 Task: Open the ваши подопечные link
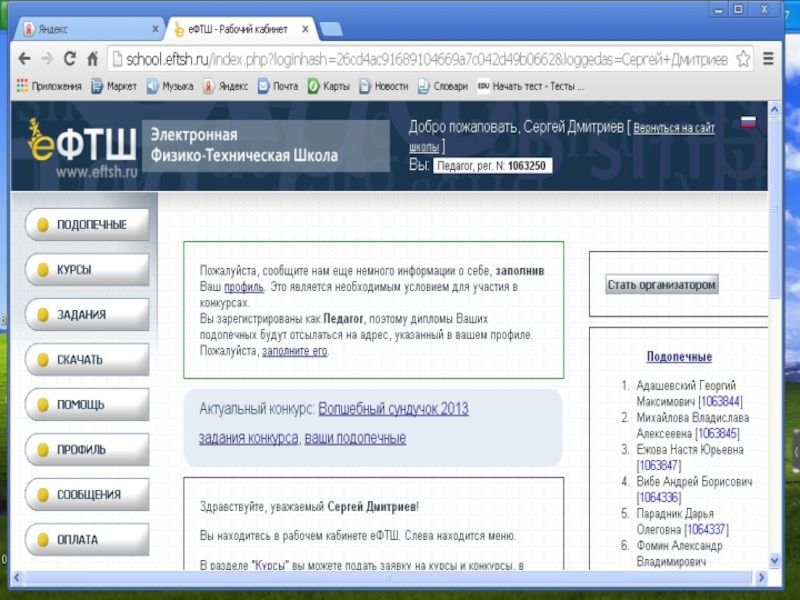355,438
